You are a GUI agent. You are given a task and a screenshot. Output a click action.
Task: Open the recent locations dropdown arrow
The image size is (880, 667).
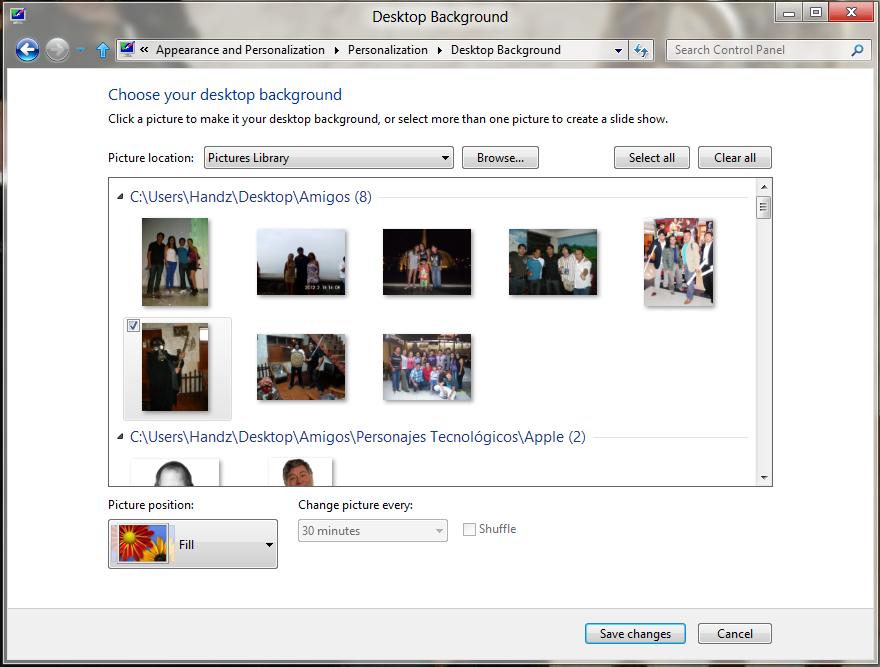pos(81,50)
